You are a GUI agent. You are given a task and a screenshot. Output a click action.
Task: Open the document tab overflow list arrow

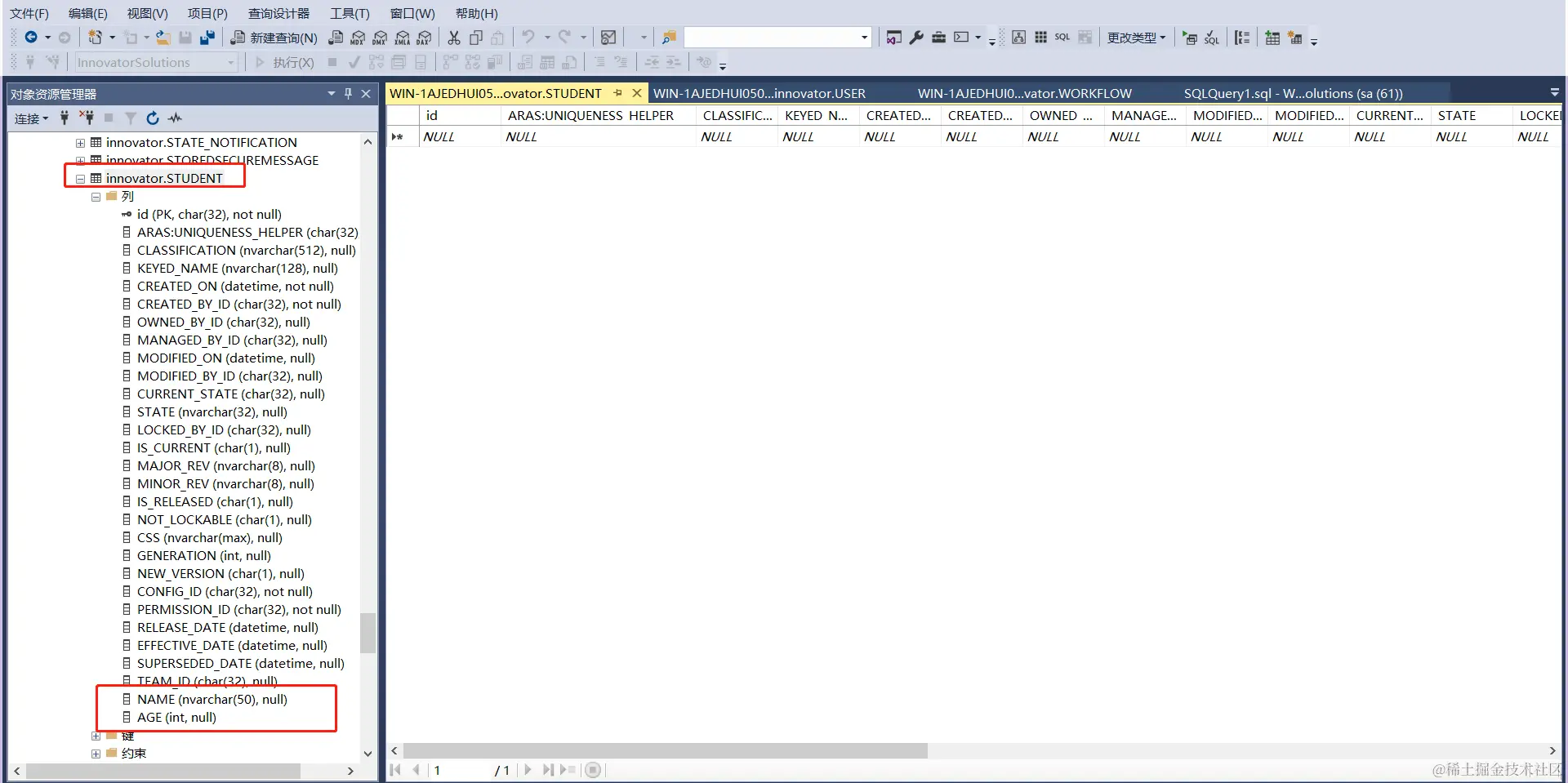(x=1554, y=93)
